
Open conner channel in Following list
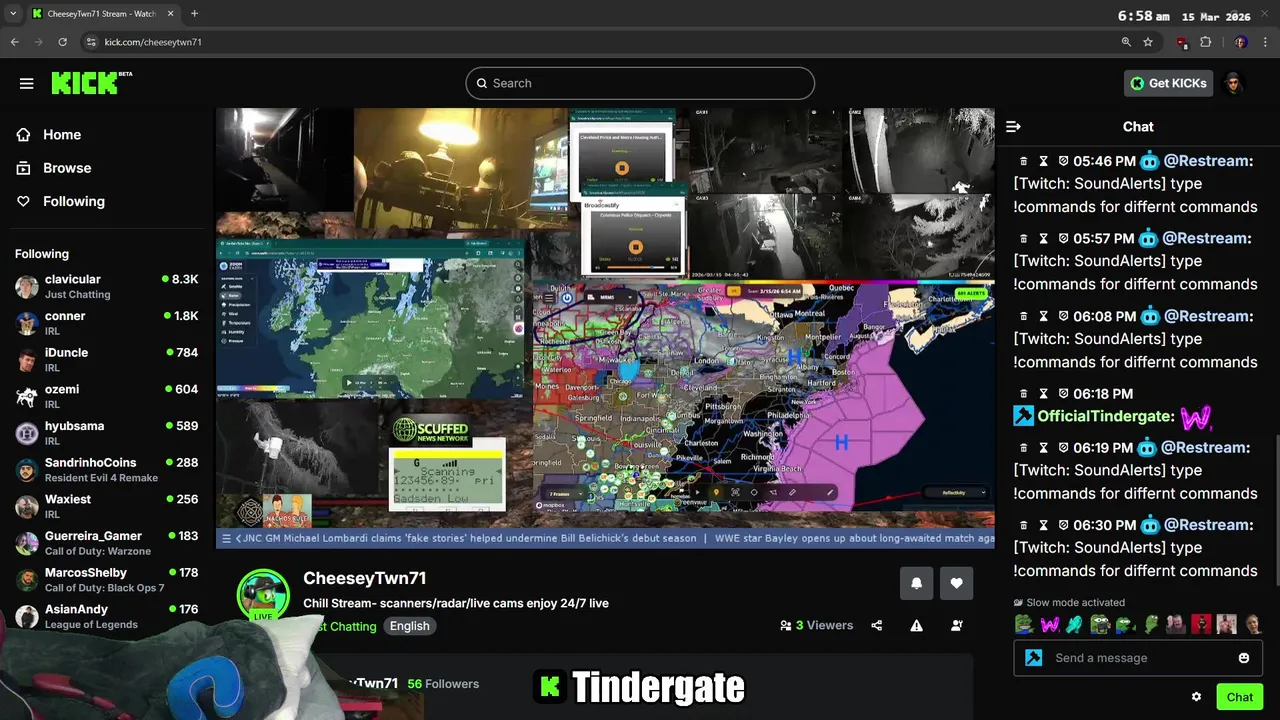tap(106, 323)
